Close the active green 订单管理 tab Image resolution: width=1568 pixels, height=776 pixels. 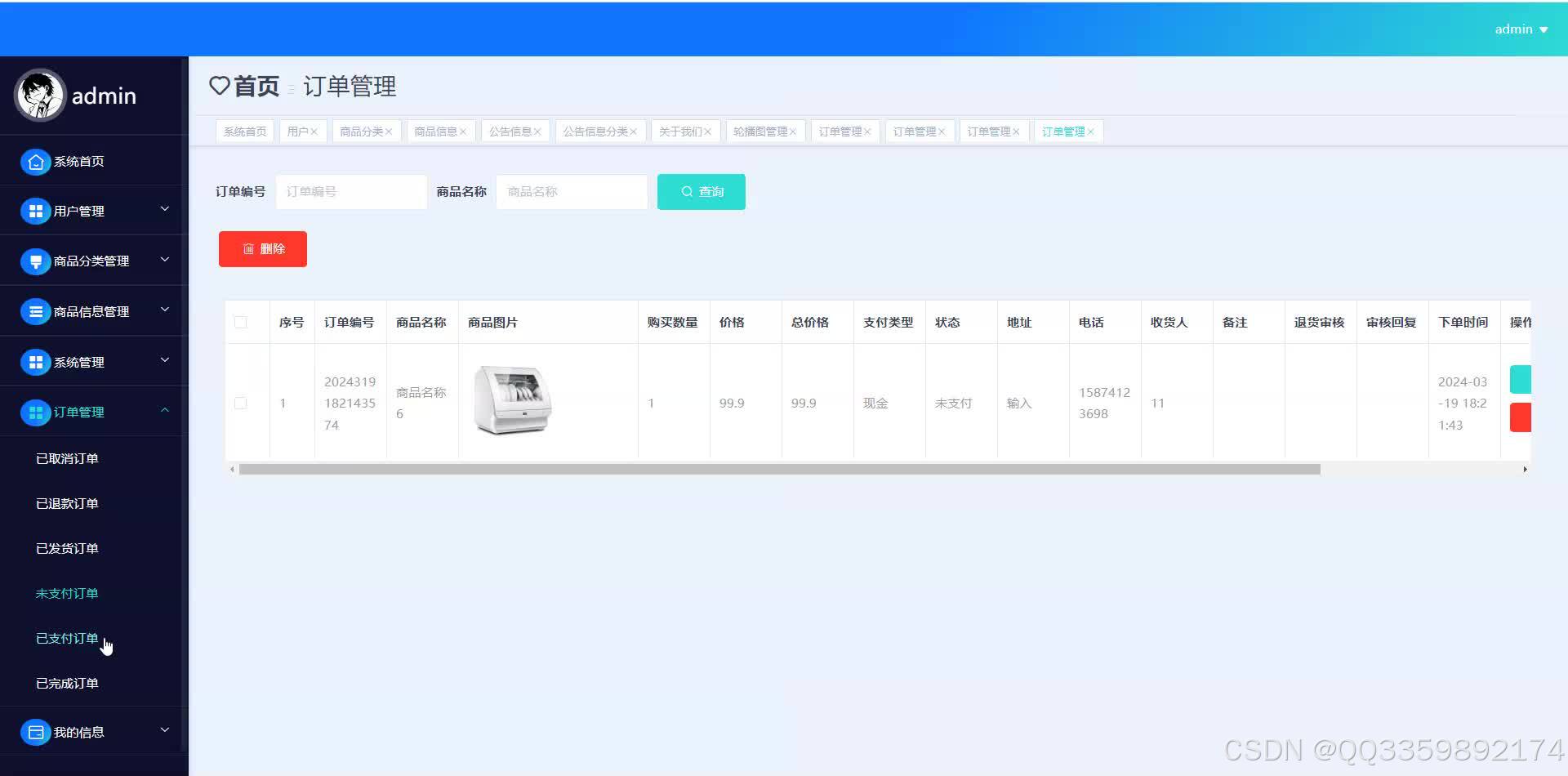click(1090, 132)
